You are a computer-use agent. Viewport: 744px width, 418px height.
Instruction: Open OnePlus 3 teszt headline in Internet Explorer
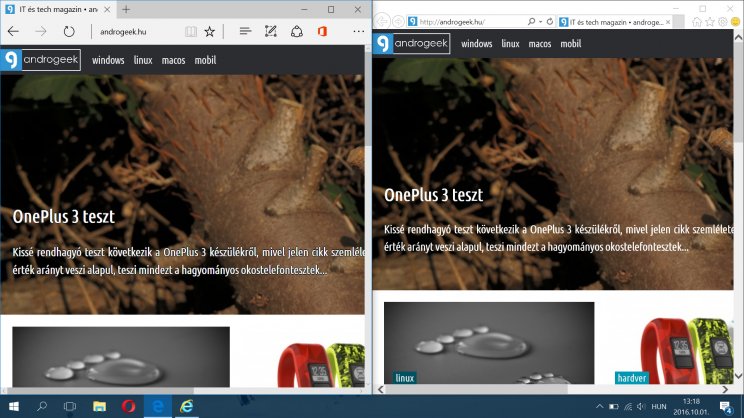point(433,195)
